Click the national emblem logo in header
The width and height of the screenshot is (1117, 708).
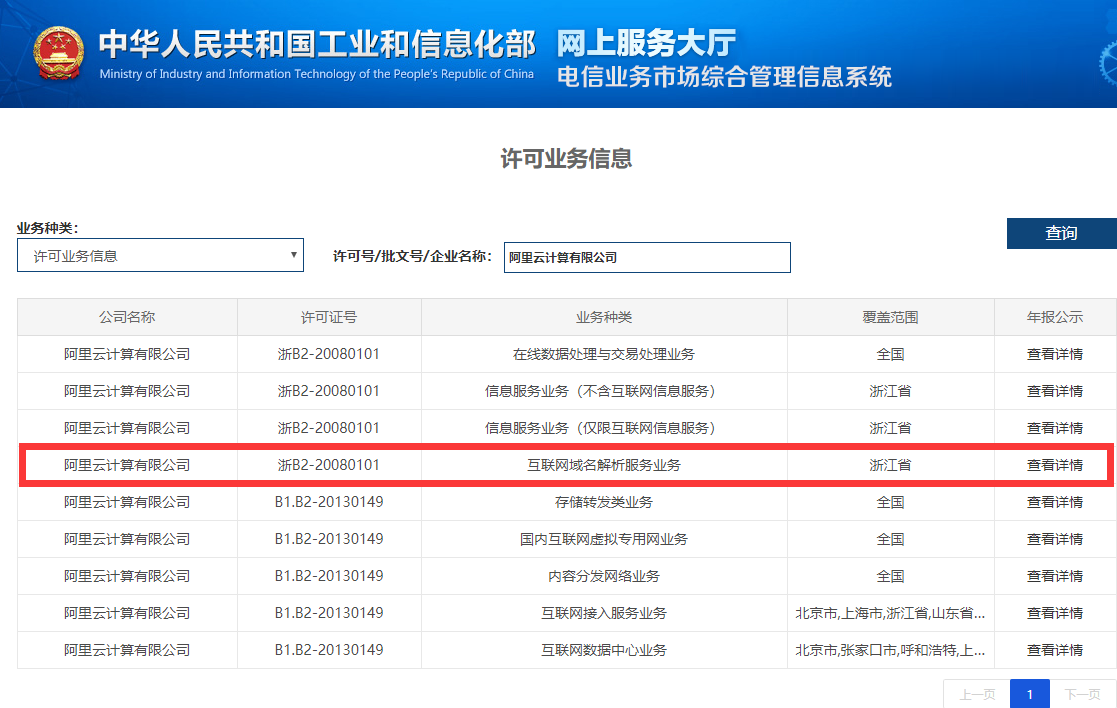pyautogui.click(x=58, y=53)
